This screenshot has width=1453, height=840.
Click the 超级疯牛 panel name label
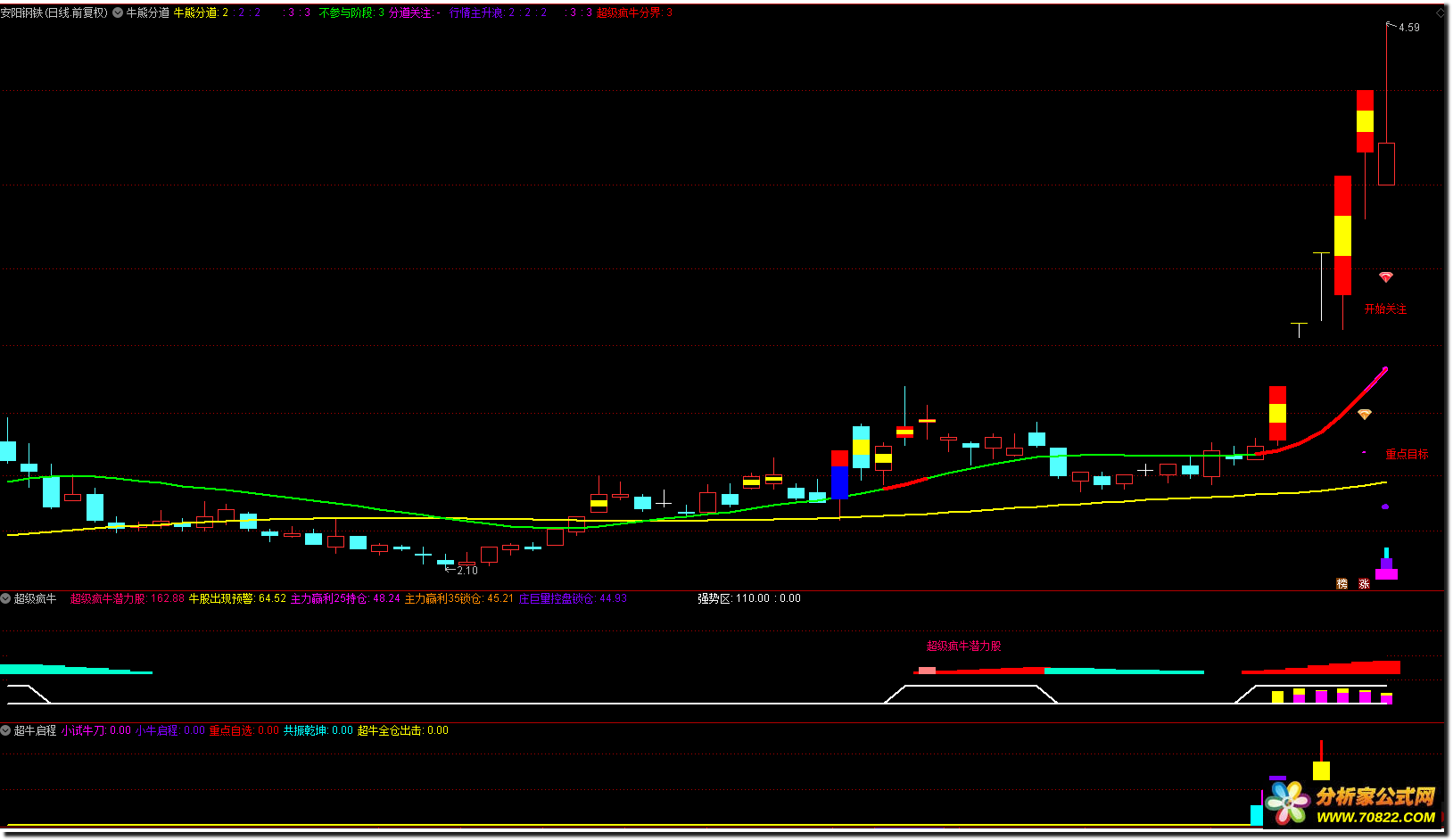35,598
